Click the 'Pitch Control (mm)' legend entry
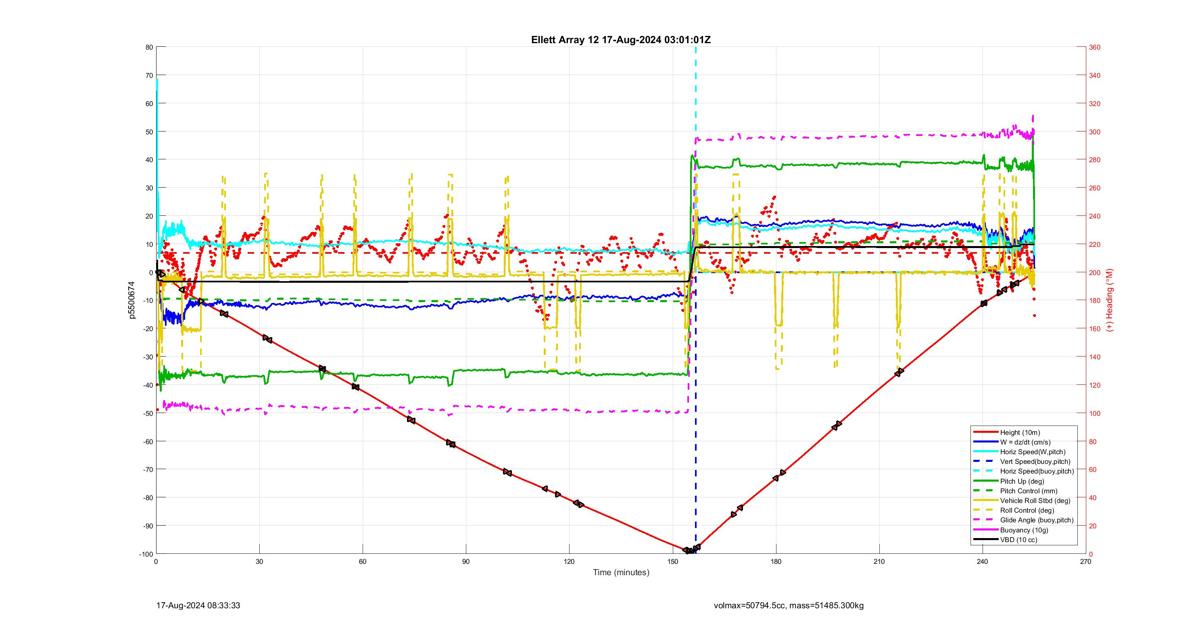The image size is (1200, 622). click(x=1030, y=491)
